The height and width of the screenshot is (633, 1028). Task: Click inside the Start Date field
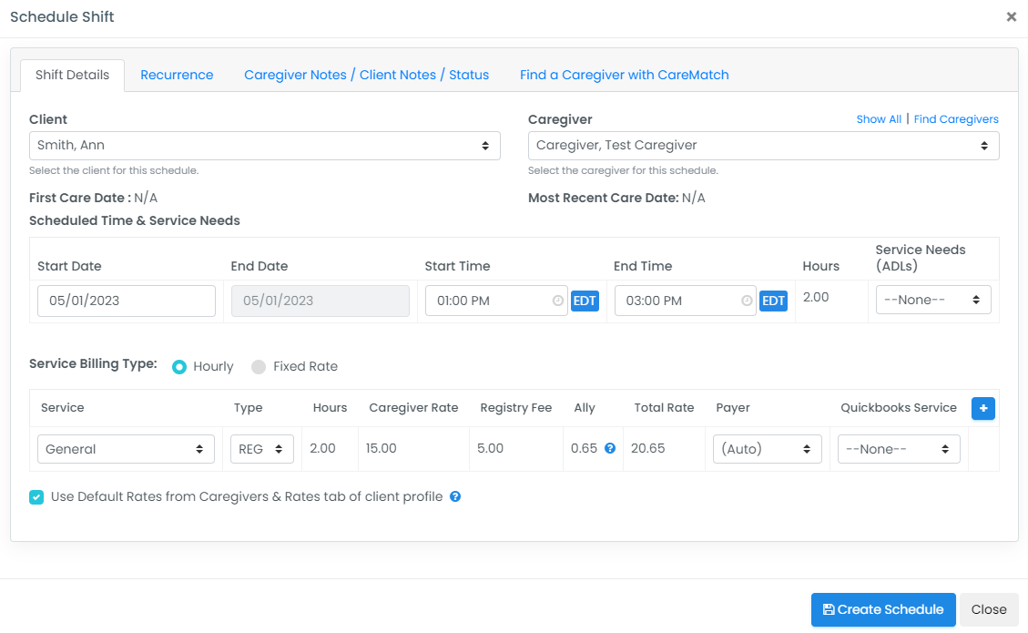pos(126,300)
